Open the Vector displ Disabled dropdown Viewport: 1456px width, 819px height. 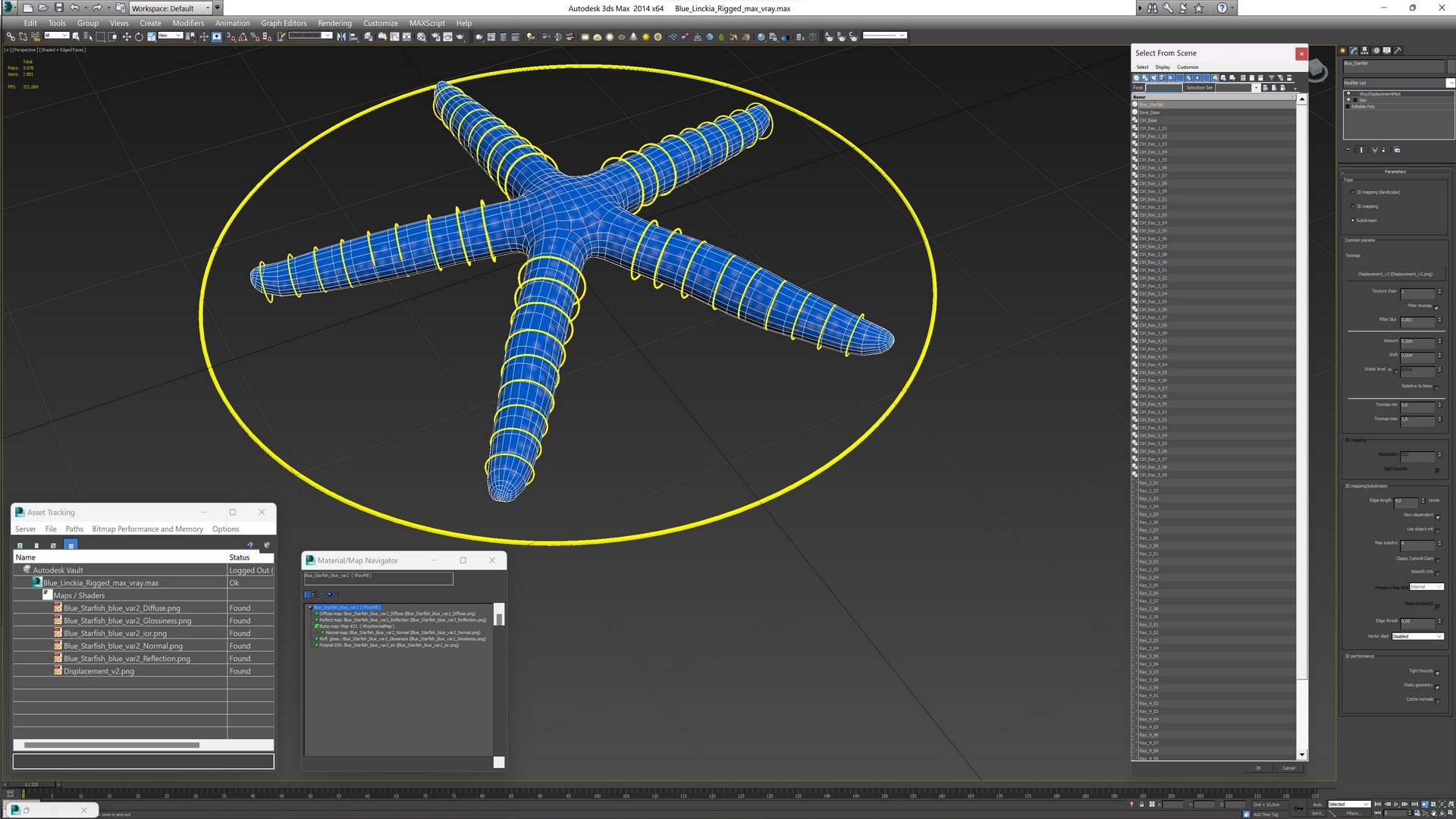(x=1417, y=636)
